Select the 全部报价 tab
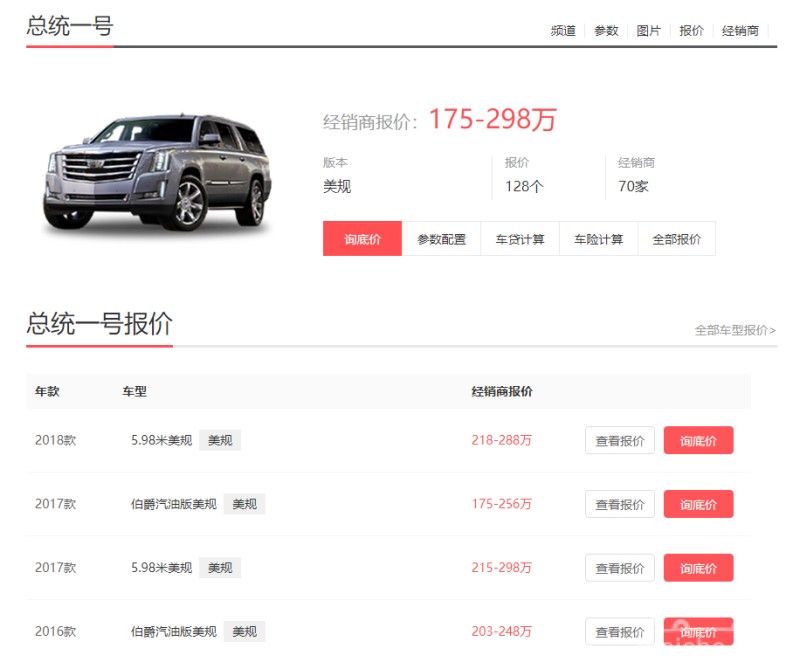This screenshot has width=800, height=669. click(676, 239)
